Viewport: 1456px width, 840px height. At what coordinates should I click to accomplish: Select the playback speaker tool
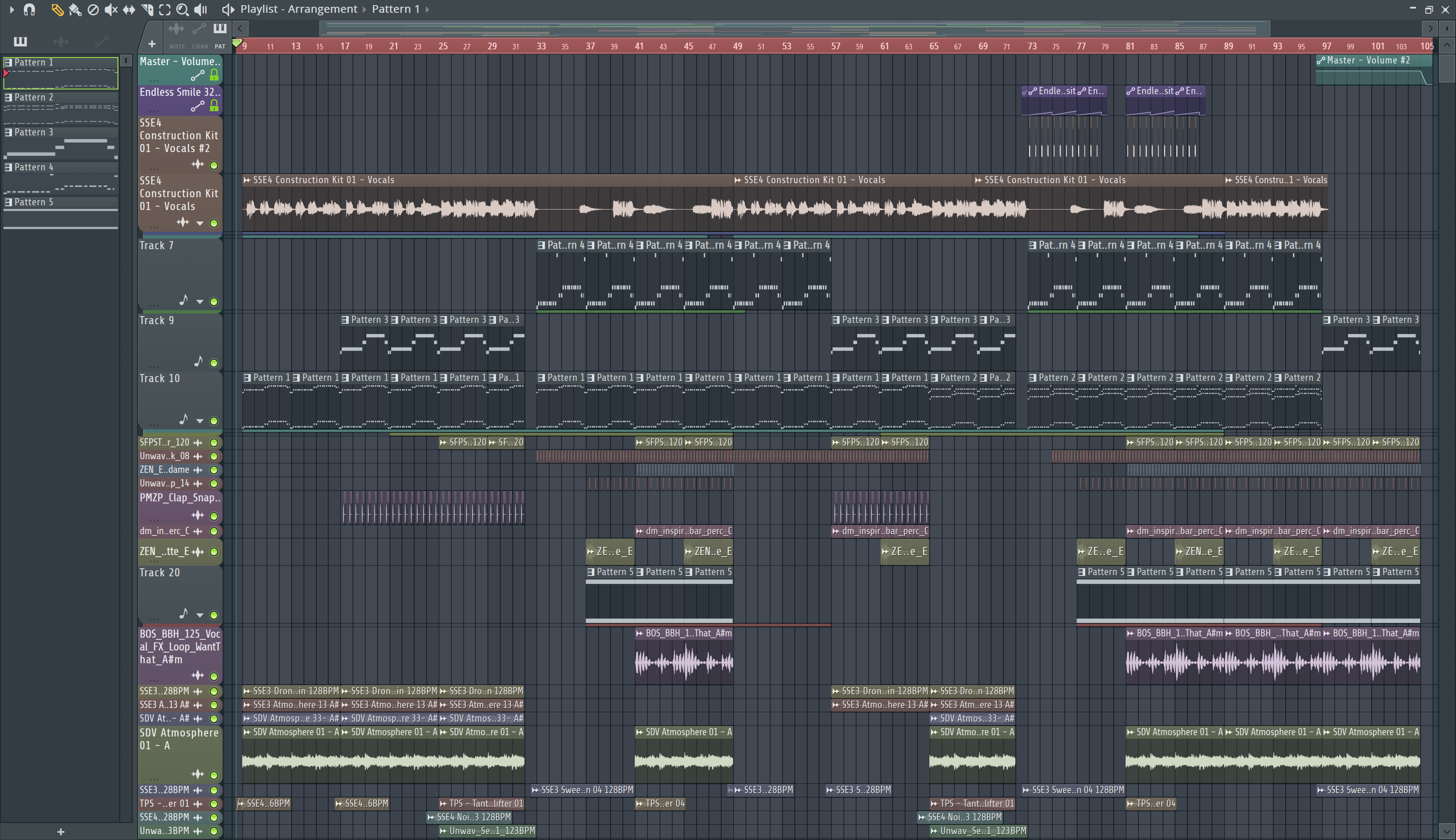(x=201, y=9)
